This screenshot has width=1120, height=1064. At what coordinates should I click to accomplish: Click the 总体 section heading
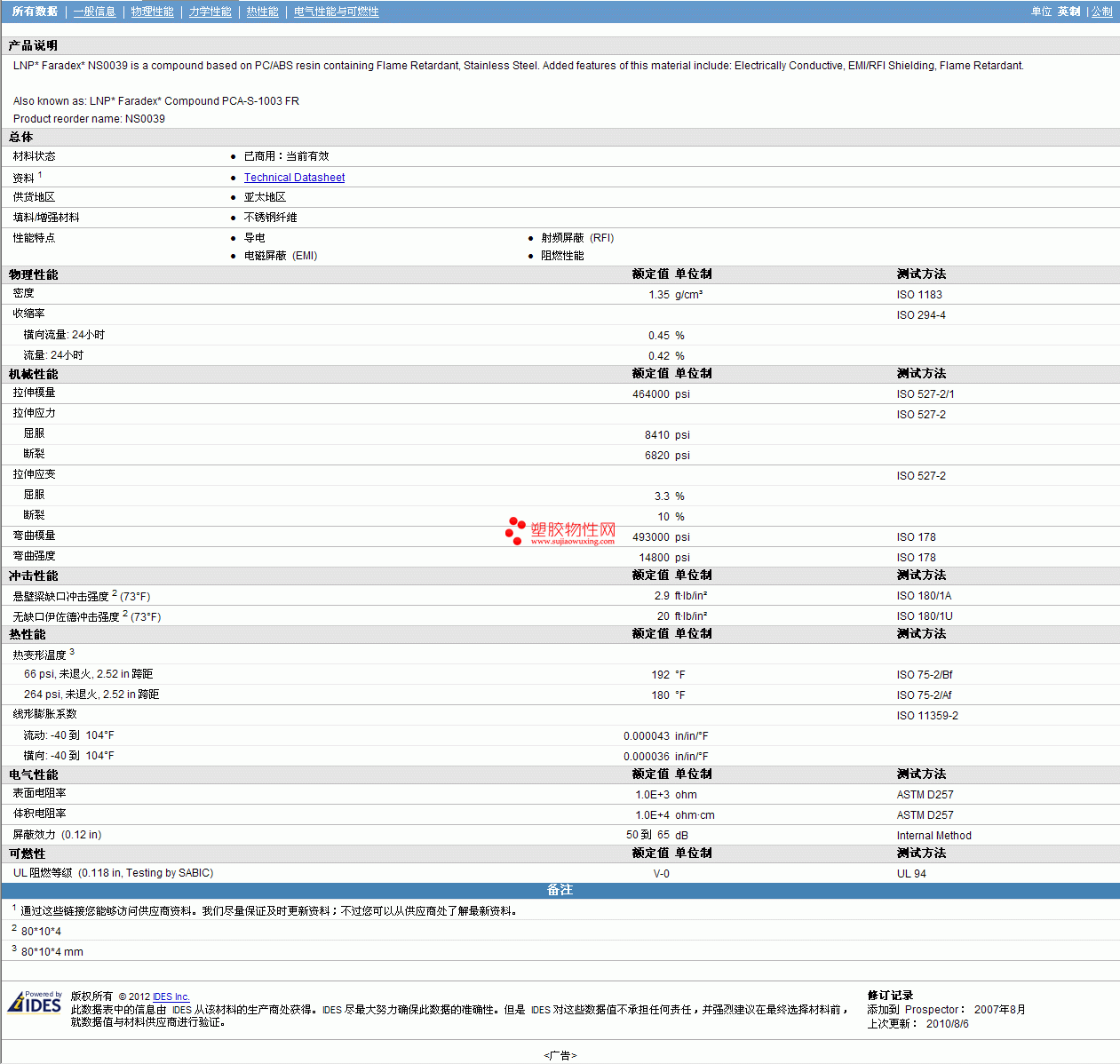[20, 137]
